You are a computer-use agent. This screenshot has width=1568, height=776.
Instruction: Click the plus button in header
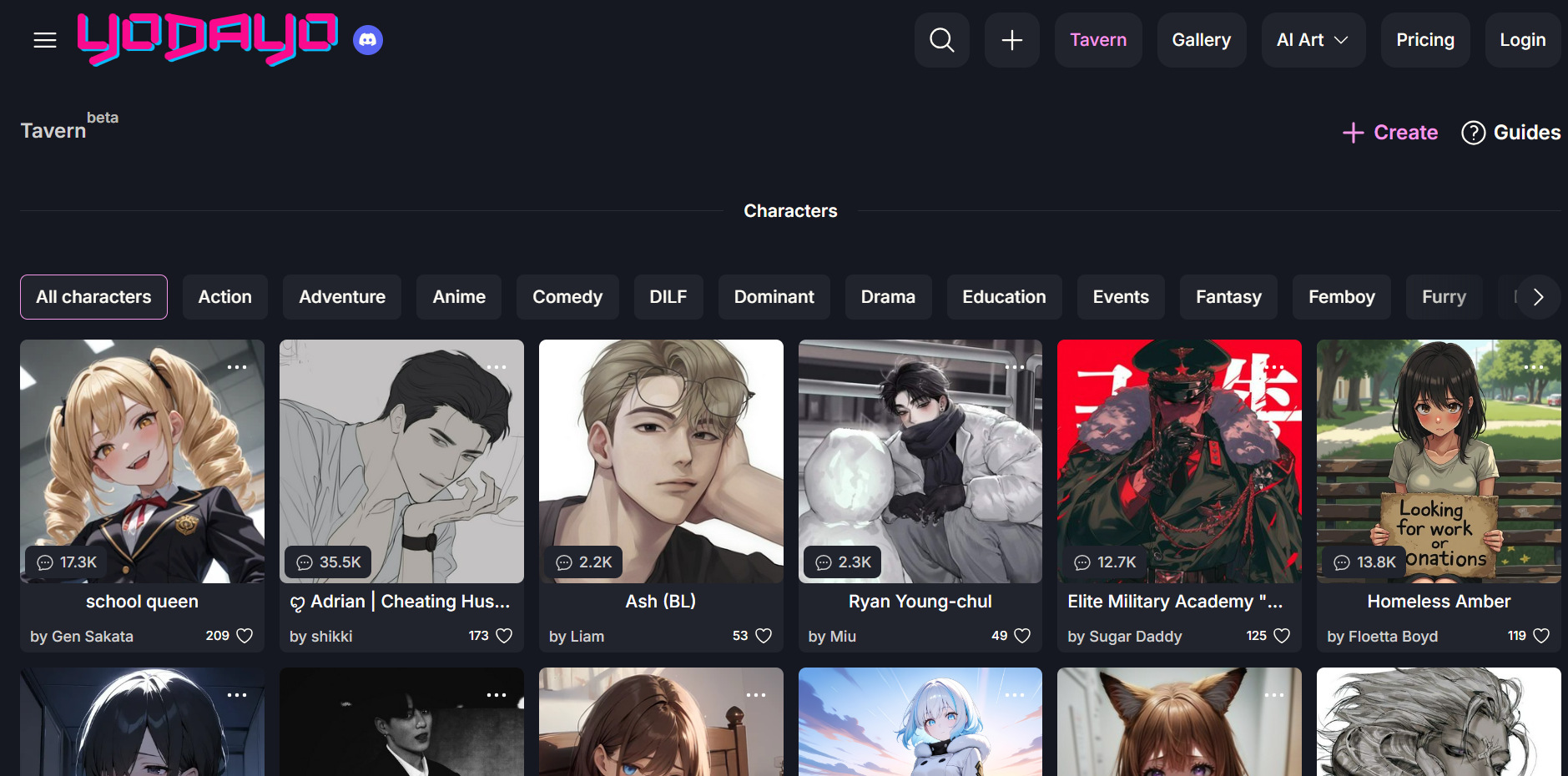pos(1012,40)
